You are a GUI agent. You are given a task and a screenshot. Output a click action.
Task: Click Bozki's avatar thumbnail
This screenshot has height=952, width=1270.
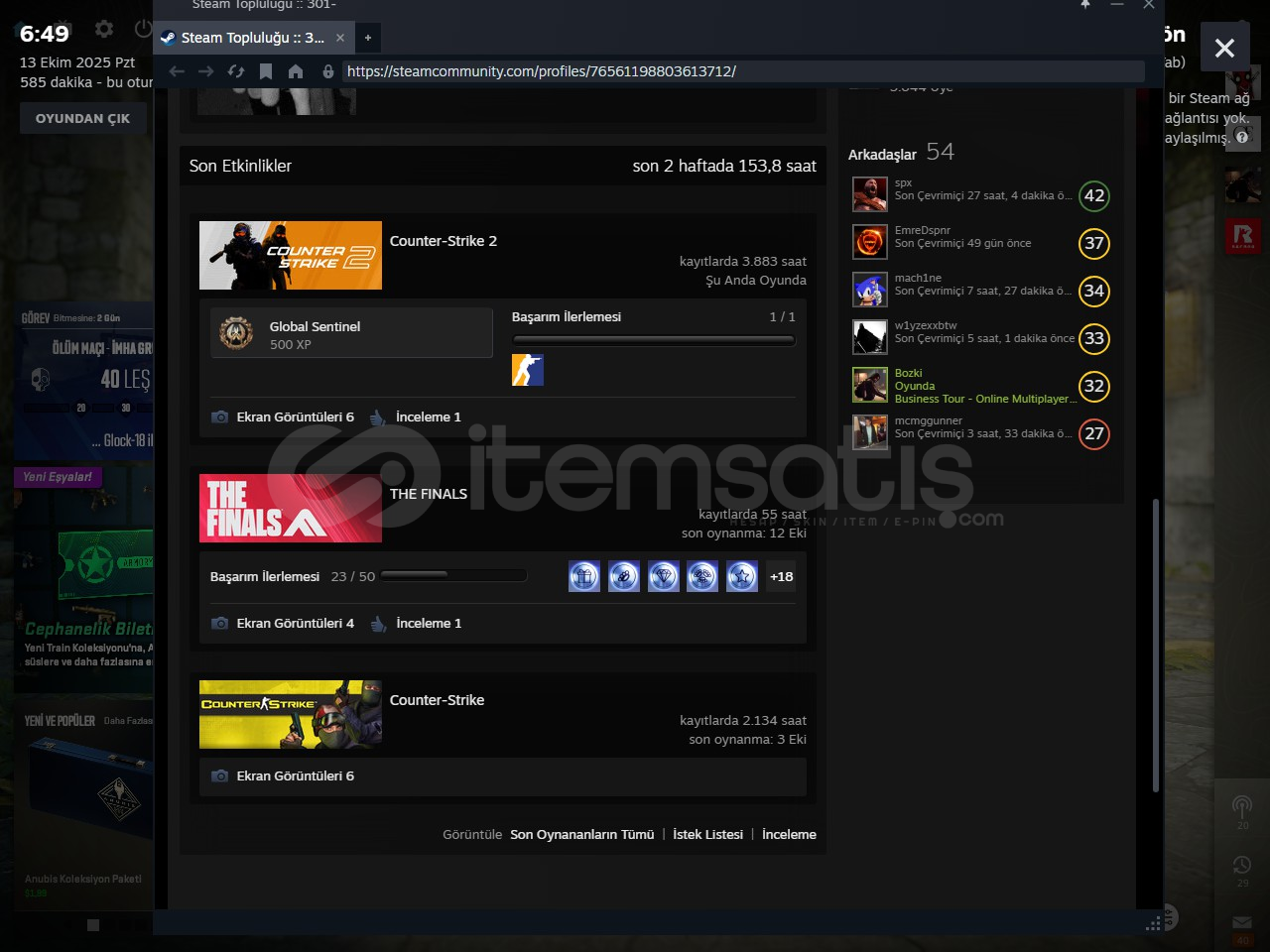[870, 385]
